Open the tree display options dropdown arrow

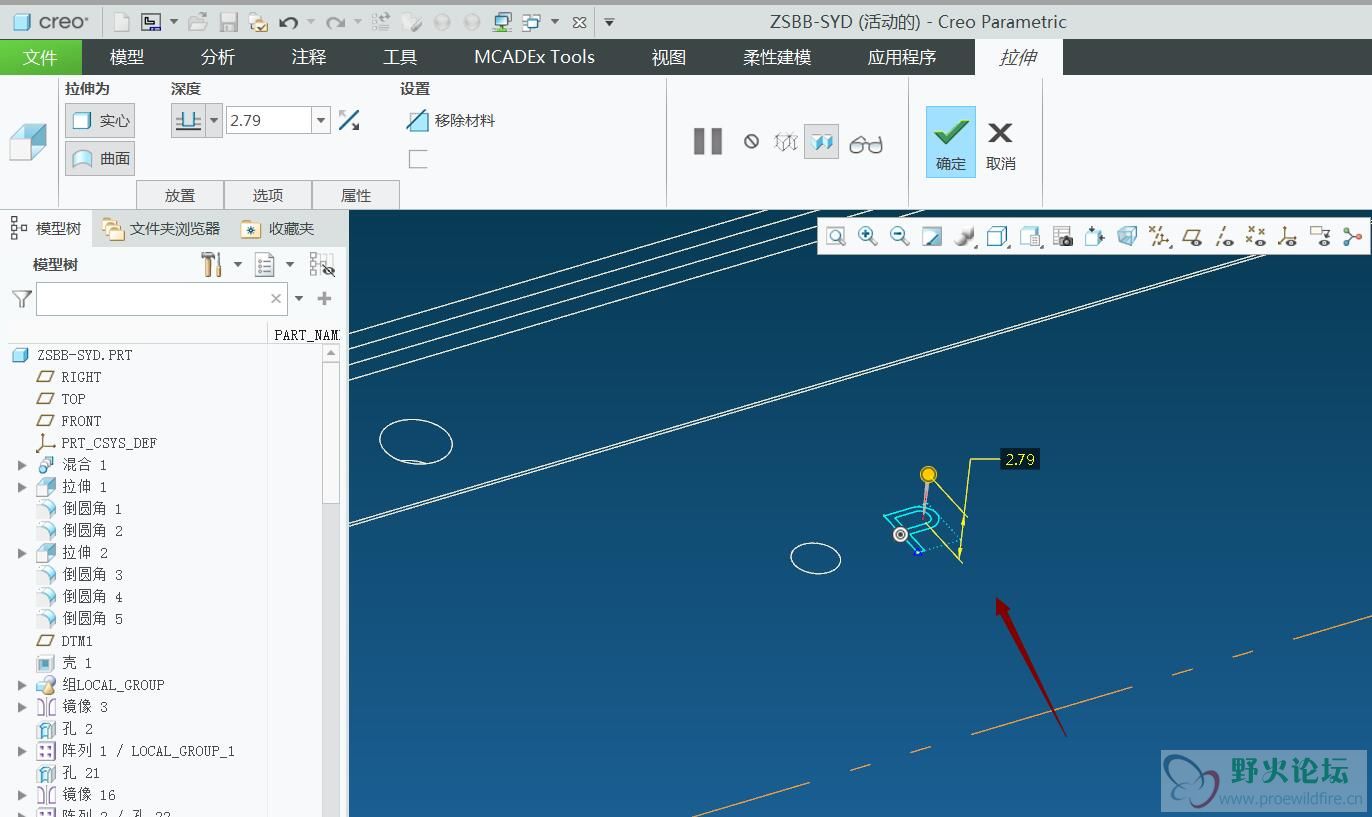coord(290,264)
